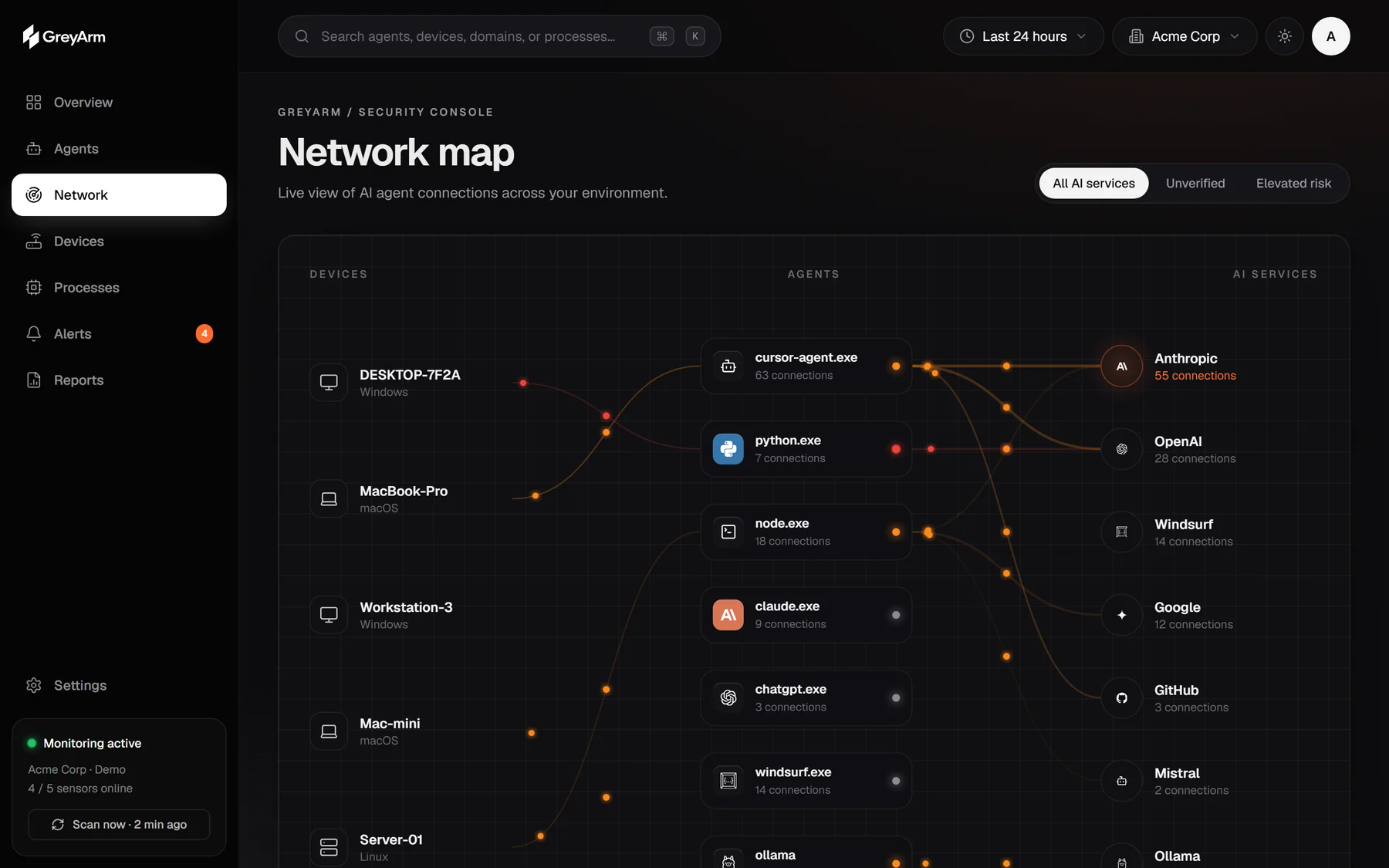Open the Last 24 hours time dropdown
This screenshot has width=1389, height=868.
point(1023,36)
